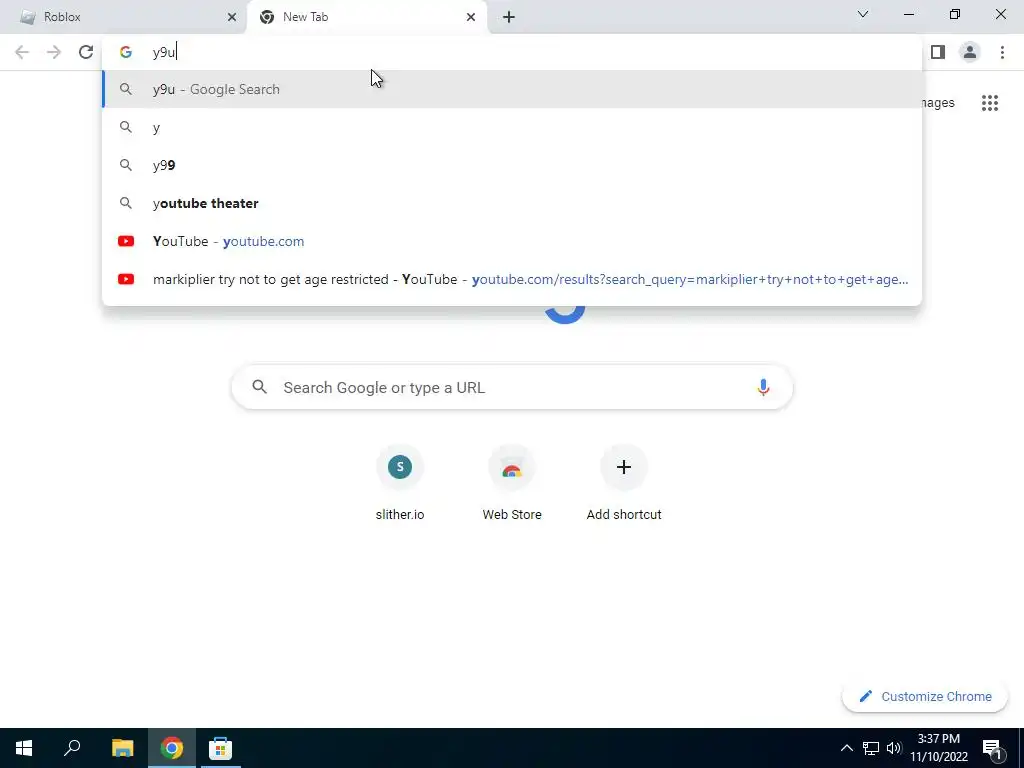Open the volume tray icon

(x=894, y=748)
